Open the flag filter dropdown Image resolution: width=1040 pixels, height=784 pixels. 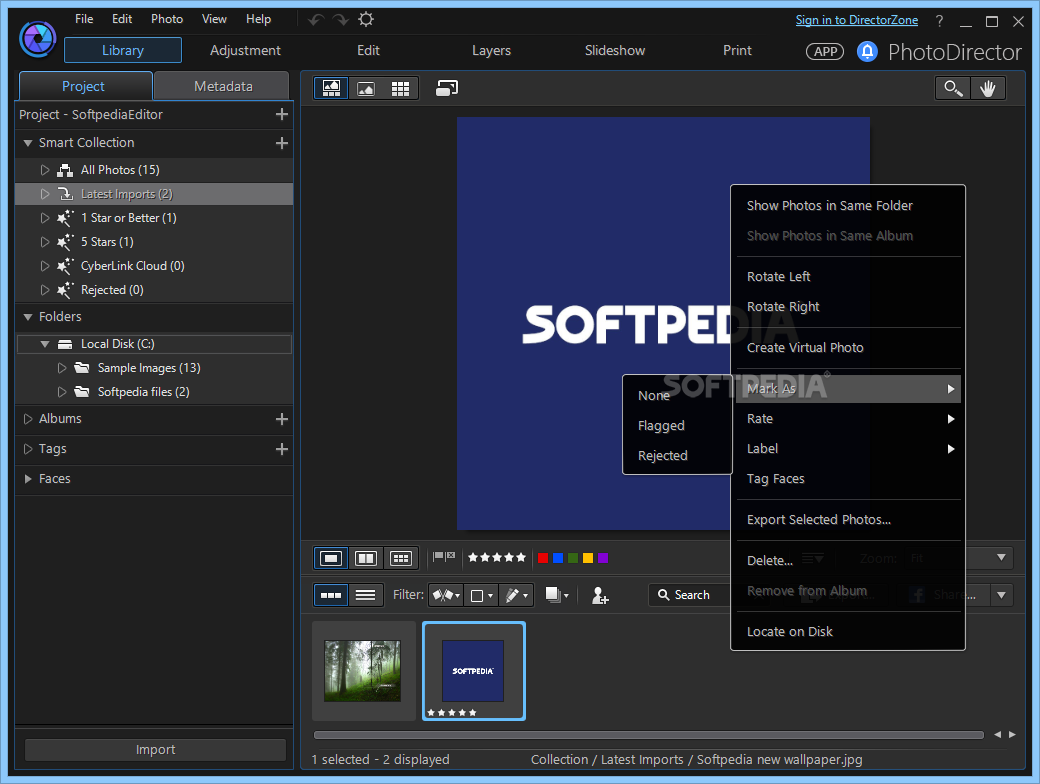(446, 595)
